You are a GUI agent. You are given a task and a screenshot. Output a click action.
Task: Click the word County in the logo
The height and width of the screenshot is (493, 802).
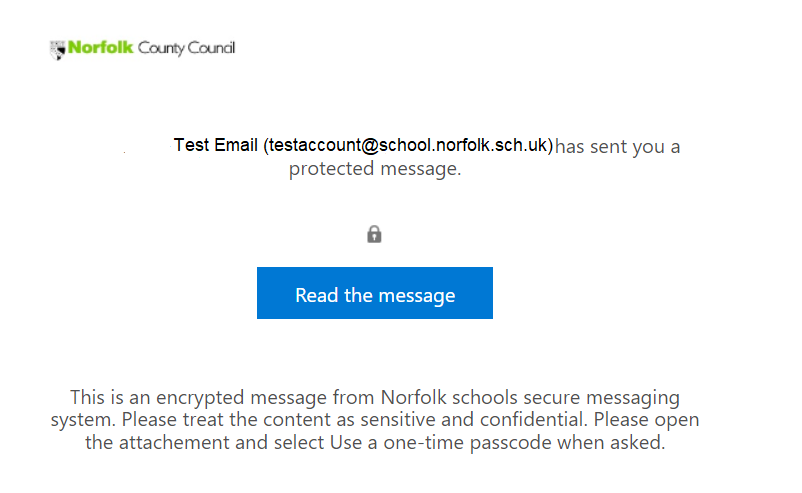point(161,49)
